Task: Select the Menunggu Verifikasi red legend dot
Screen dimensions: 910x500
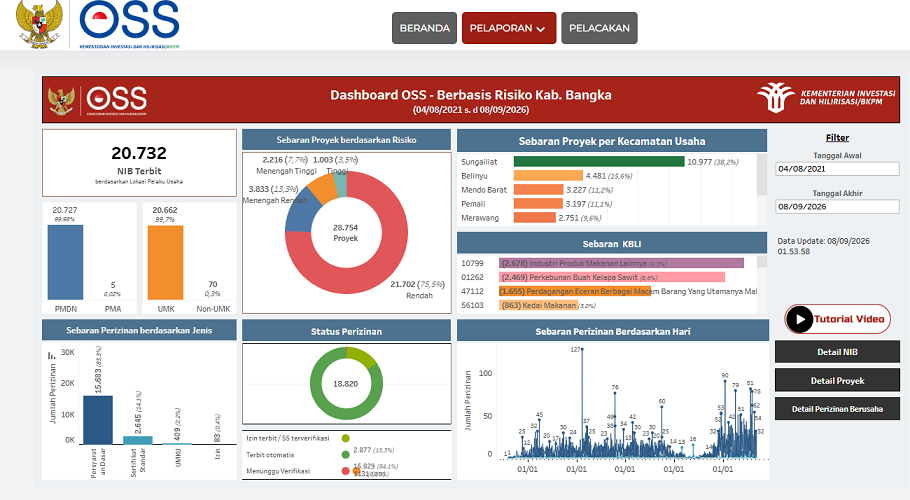Action: (346, 471)
